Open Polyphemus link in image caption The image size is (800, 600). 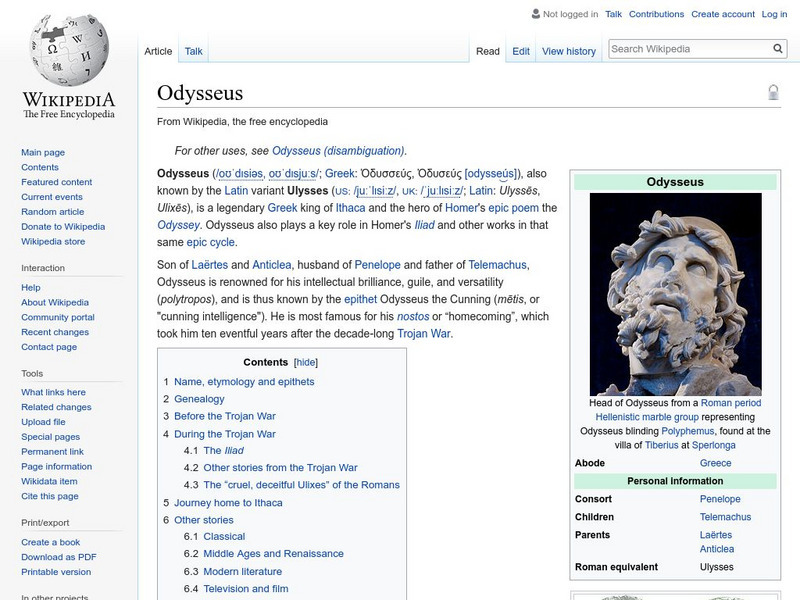point(687,431)
